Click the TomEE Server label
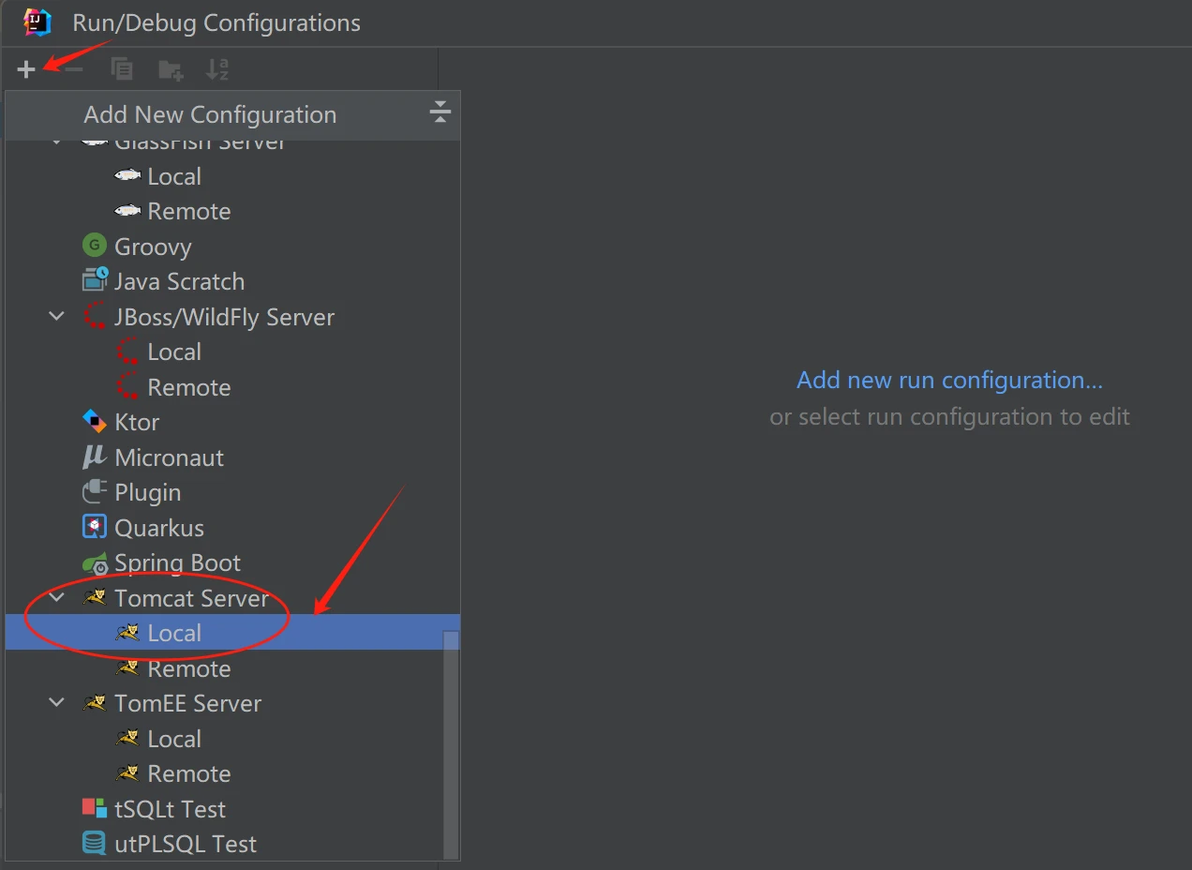 click(x=188, y=703)
